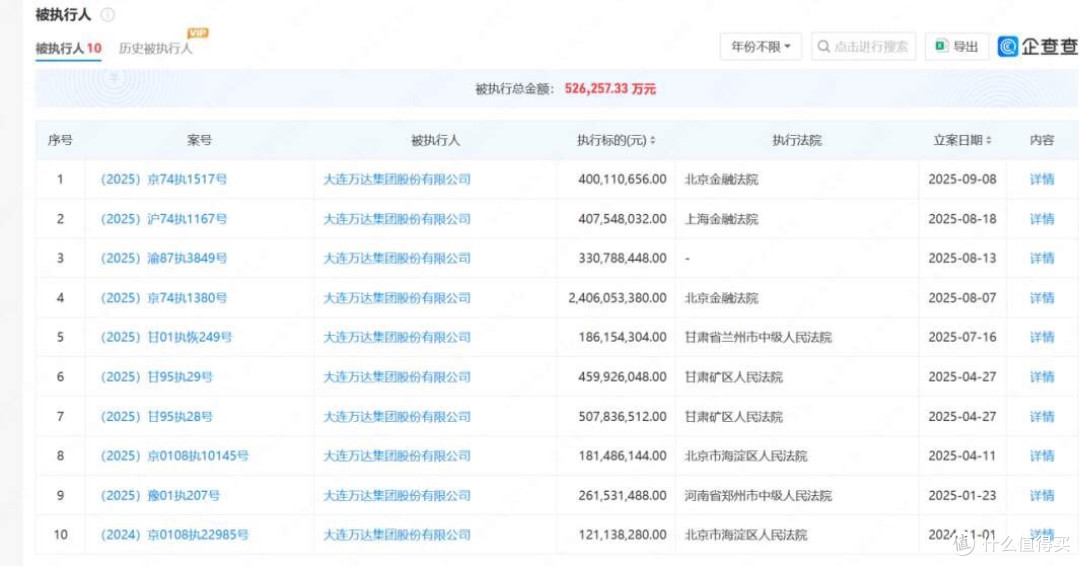Click the search magnifier icon in search box

(823, 47)
